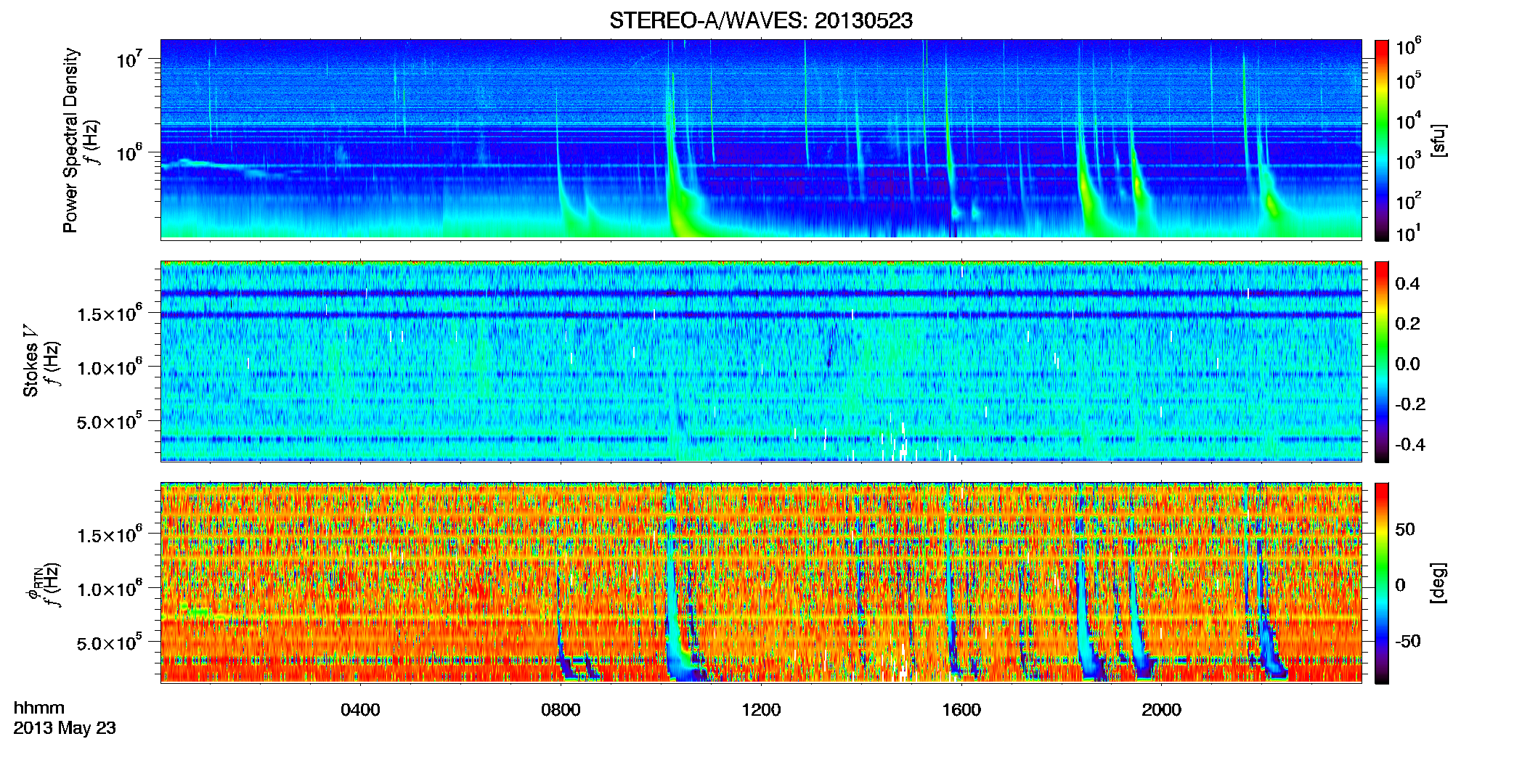This screenshot has width=1522, height=784.
Task: Click the 10^6 label on sfu color bar
Action: (1408, 46)
